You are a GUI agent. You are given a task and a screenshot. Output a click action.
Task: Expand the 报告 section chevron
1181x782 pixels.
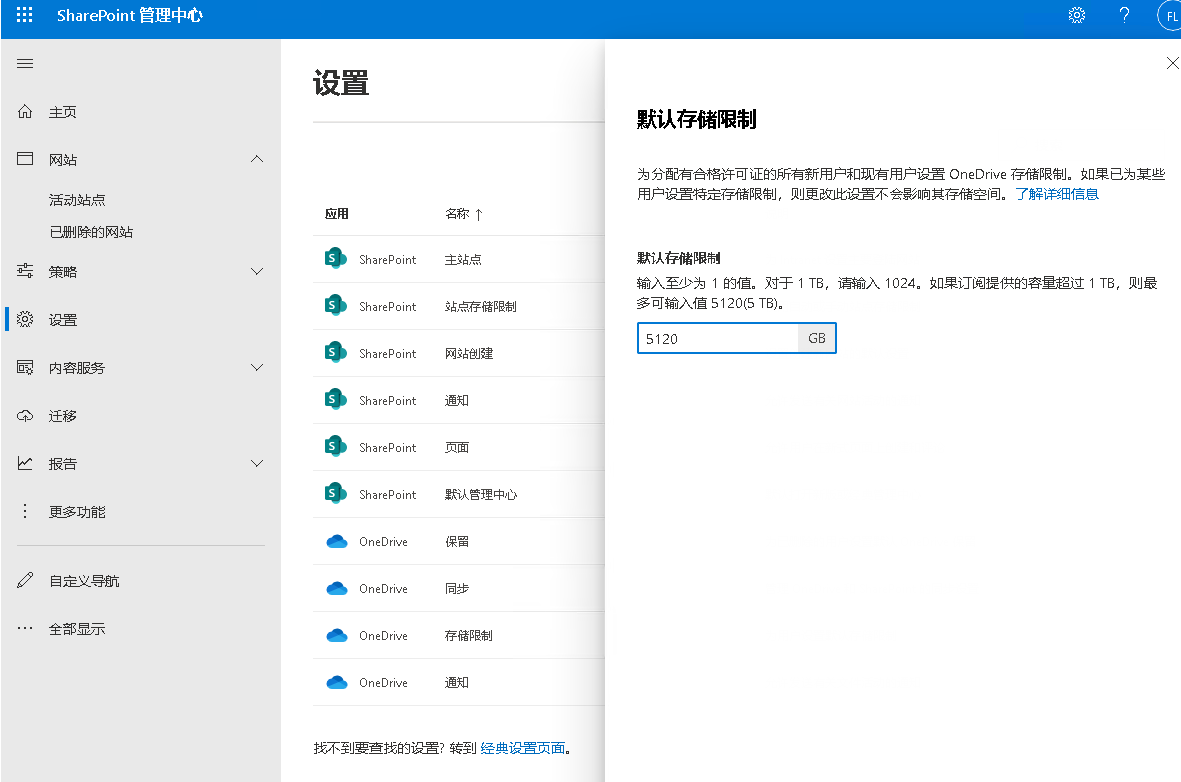[257, 464]
